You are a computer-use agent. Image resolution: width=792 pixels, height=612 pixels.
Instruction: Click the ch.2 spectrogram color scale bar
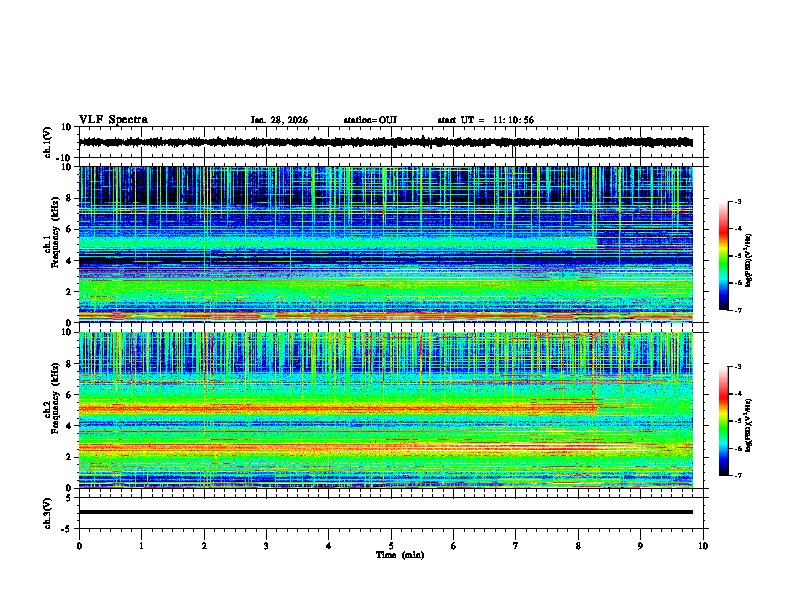point(723,421)
